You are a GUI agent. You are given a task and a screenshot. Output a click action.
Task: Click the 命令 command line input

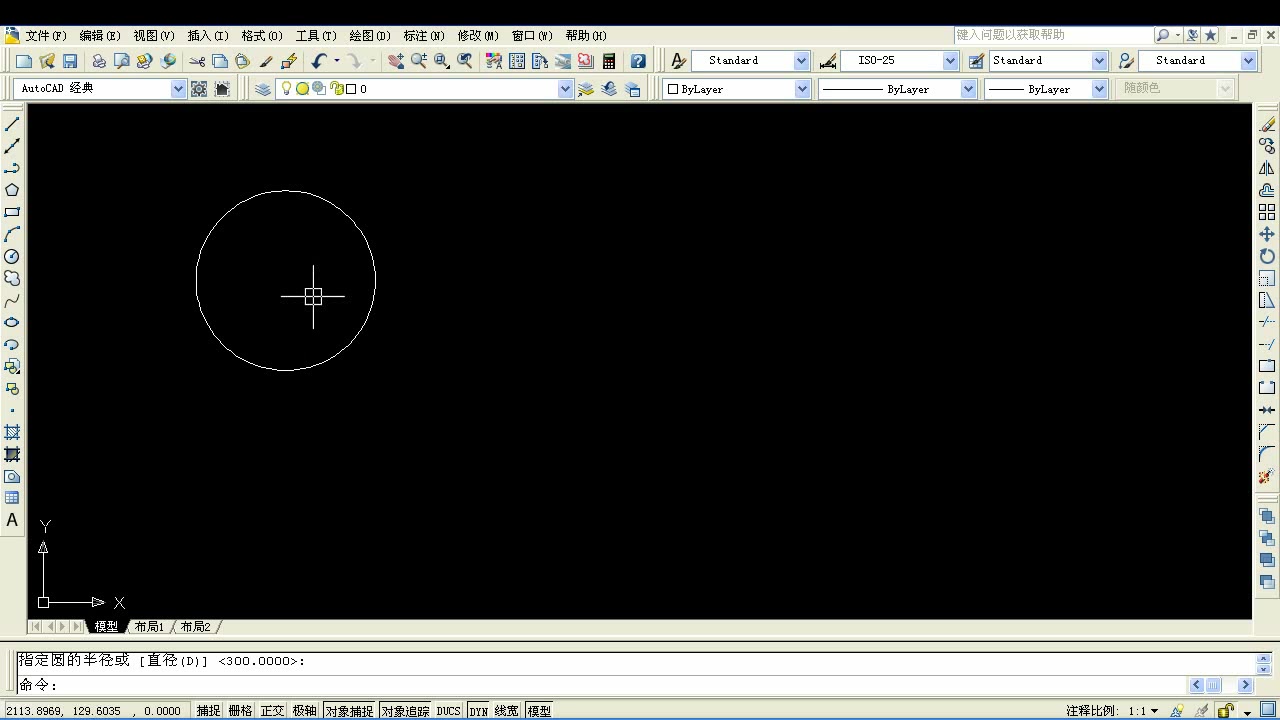click(x=600, y=685)
